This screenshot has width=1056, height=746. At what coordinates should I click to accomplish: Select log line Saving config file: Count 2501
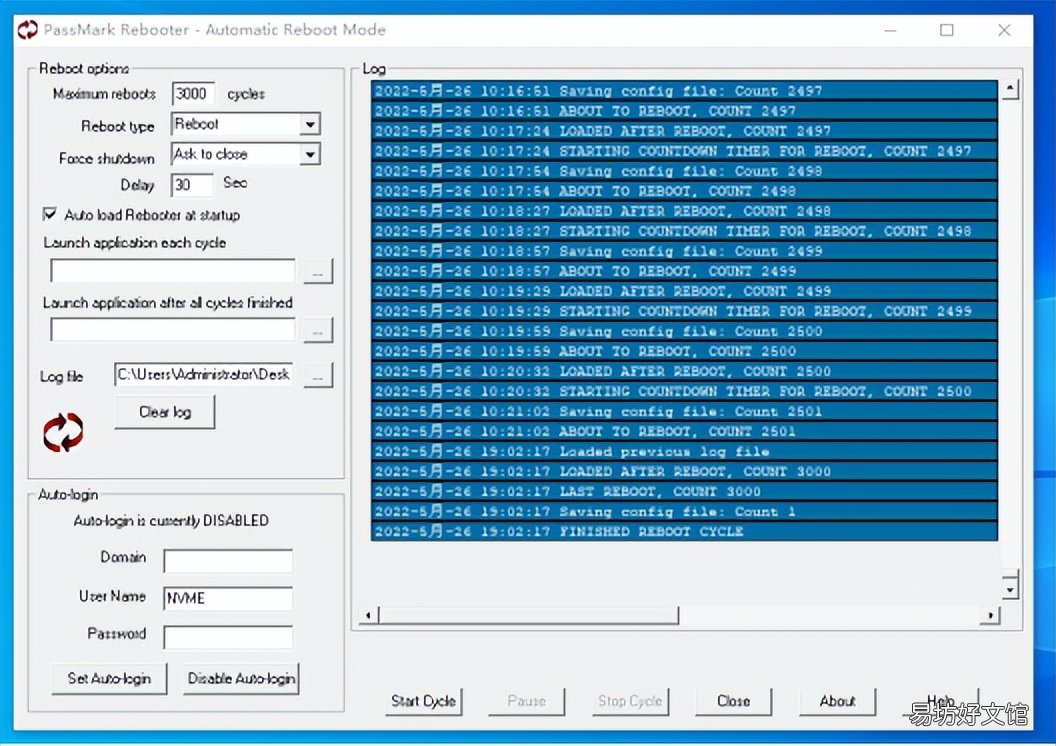[684, 411]
